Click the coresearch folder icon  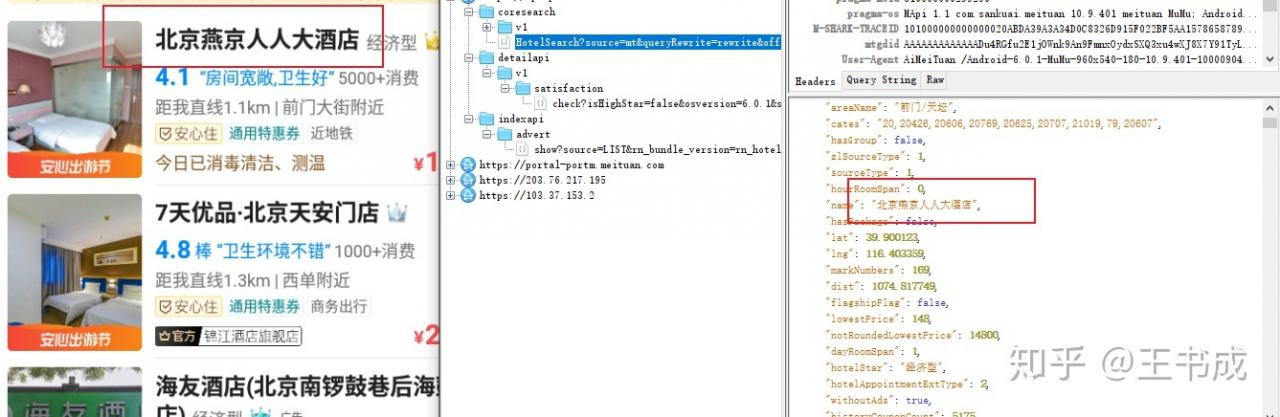click(x=485, y=12)
